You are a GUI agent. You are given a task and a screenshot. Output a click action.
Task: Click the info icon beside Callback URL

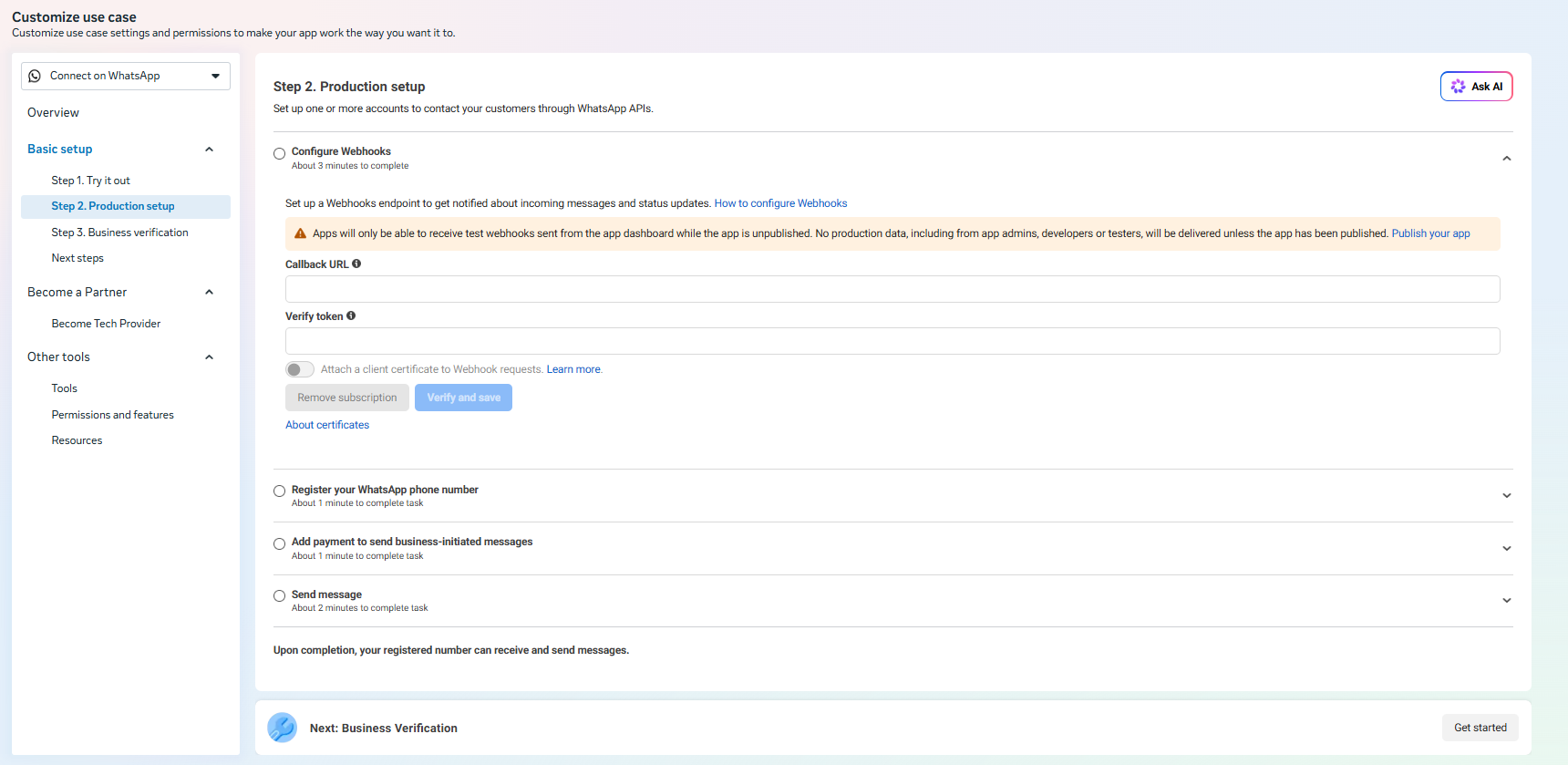[x=356, y=264]
